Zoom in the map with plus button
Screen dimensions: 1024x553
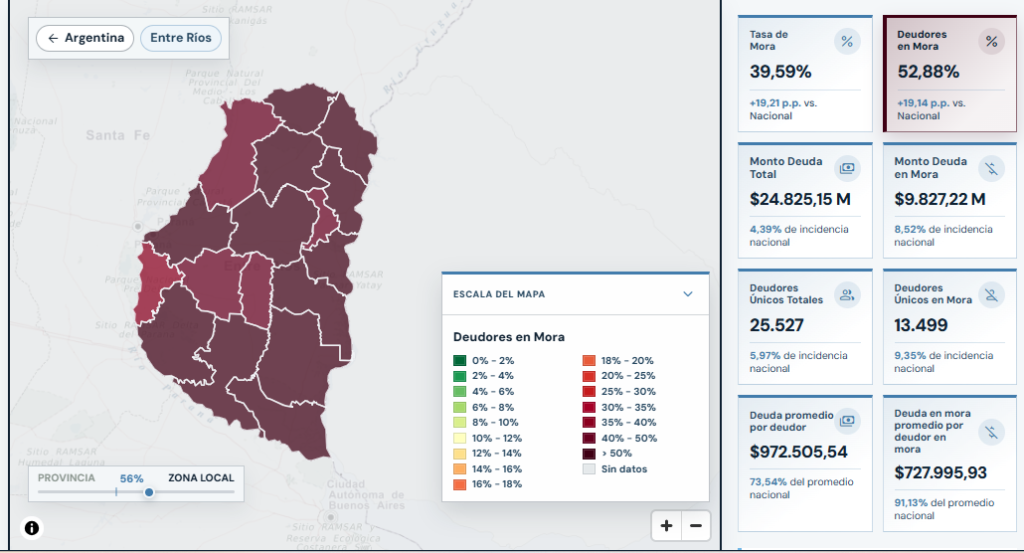pyautogui.click(x=666, y=526)
